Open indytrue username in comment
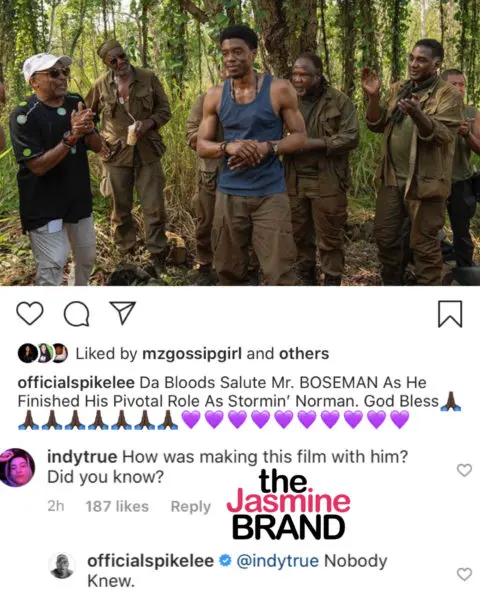480x600 pixels. click(82, 457)
